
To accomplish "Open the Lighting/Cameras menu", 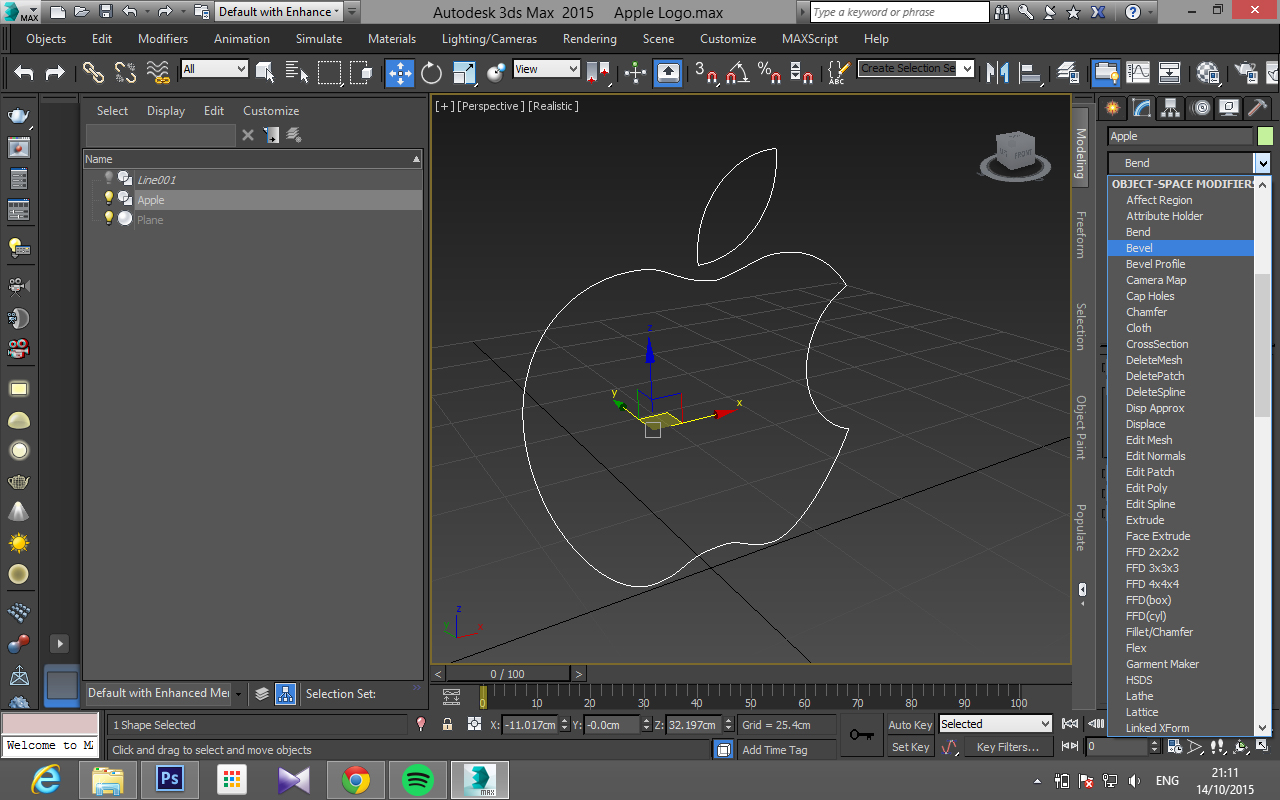I will click(x=489, y=39).
